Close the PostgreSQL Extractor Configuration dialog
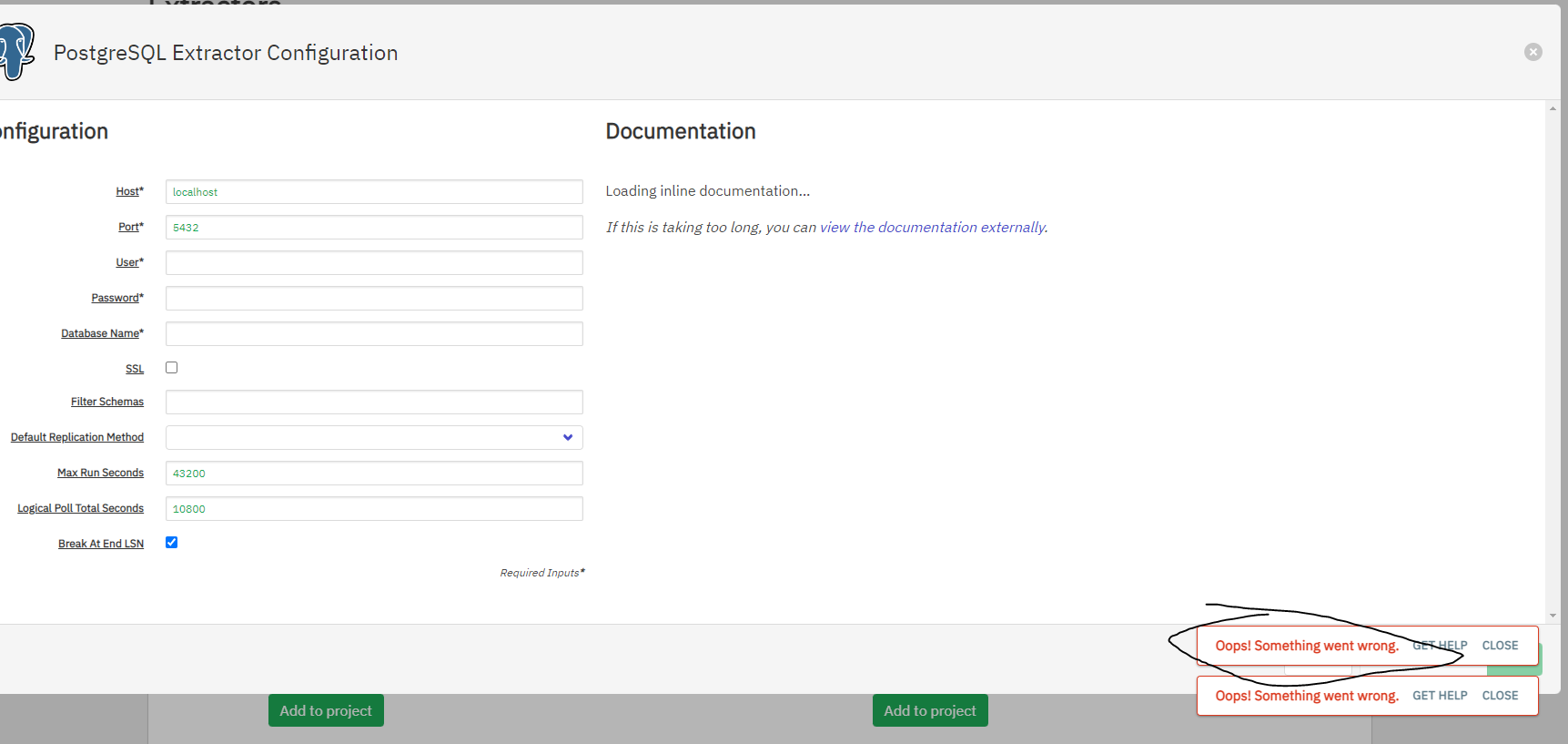1568x744 pixels. (1533, 52)
